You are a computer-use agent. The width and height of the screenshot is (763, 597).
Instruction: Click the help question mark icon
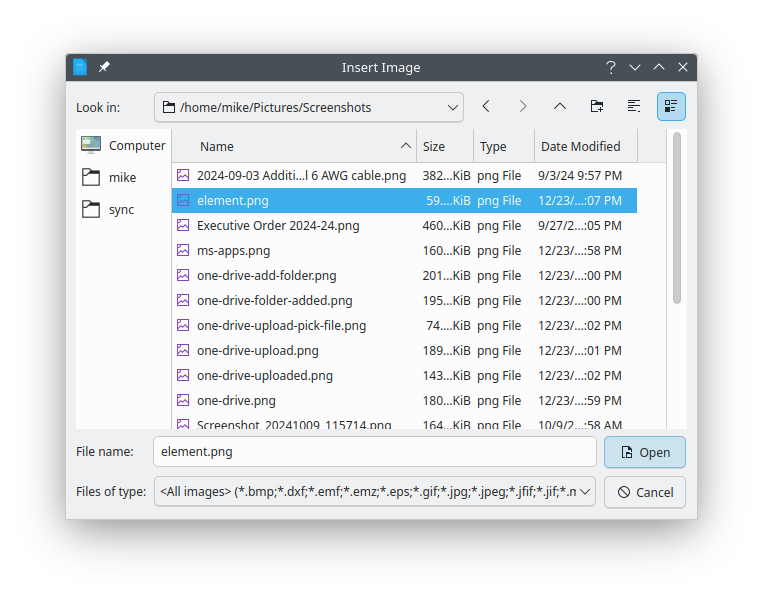(611, 67)
